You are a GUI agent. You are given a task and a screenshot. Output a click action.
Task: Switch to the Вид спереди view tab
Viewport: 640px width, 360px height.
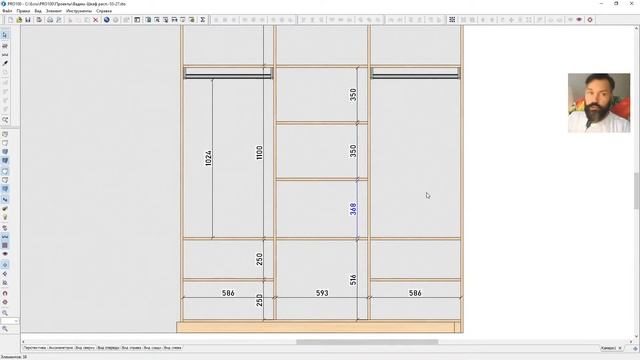108,348
